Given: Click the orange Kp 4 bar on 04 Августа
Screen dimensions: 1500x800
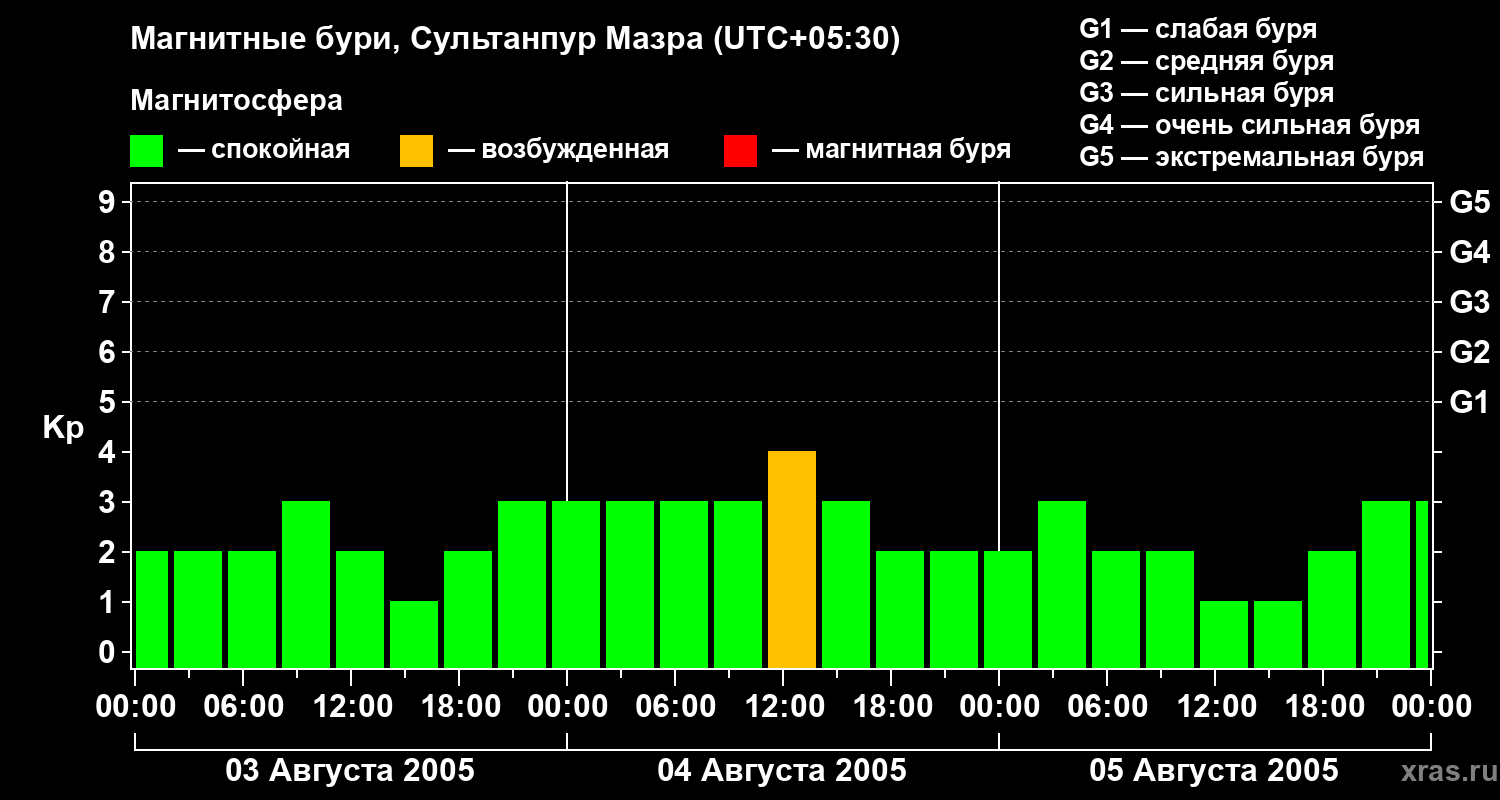Looking at the screenshot, I should (792, 559).
